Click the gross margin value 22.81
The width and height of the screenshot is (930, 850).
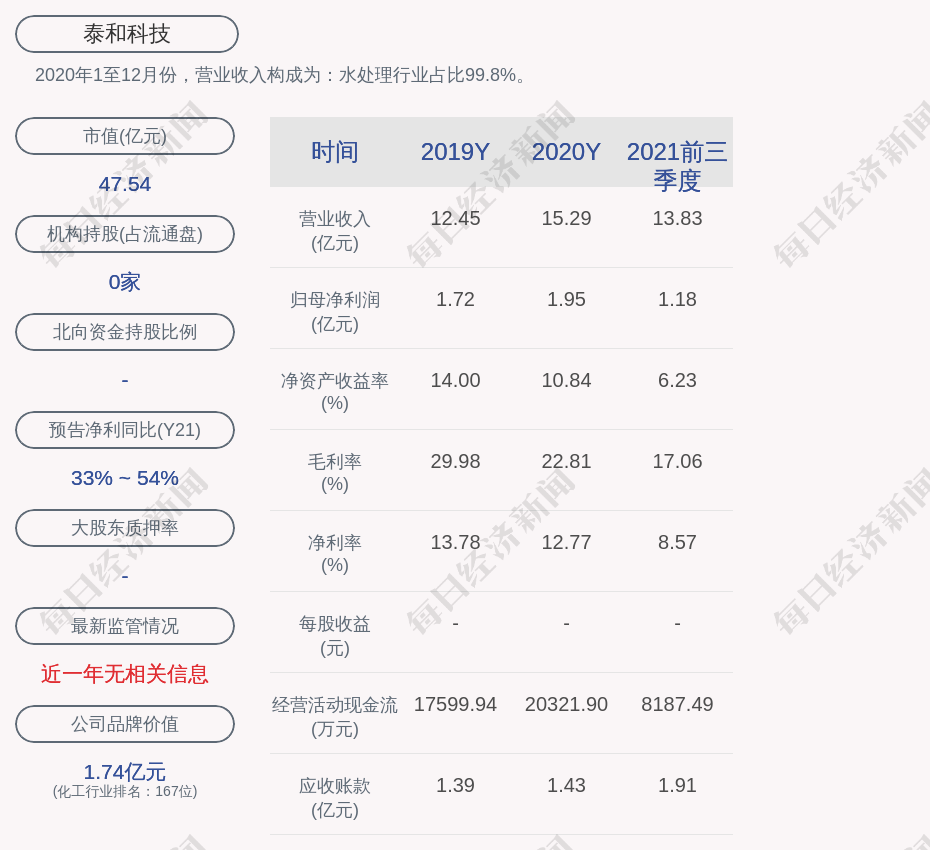566,461
